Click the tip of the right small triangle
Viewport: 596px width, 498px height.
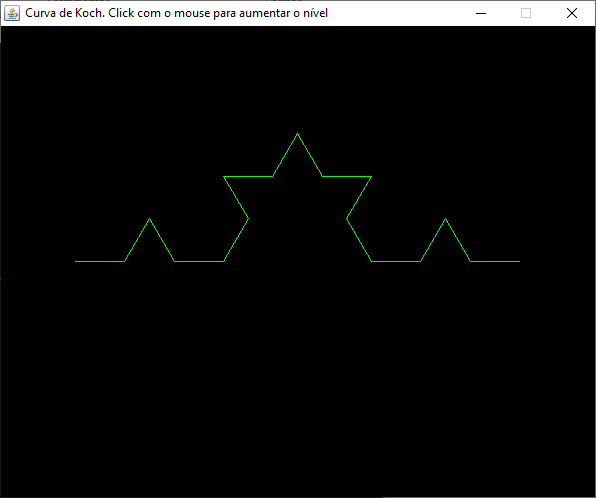pyautogui.click(x=445, y=219)
